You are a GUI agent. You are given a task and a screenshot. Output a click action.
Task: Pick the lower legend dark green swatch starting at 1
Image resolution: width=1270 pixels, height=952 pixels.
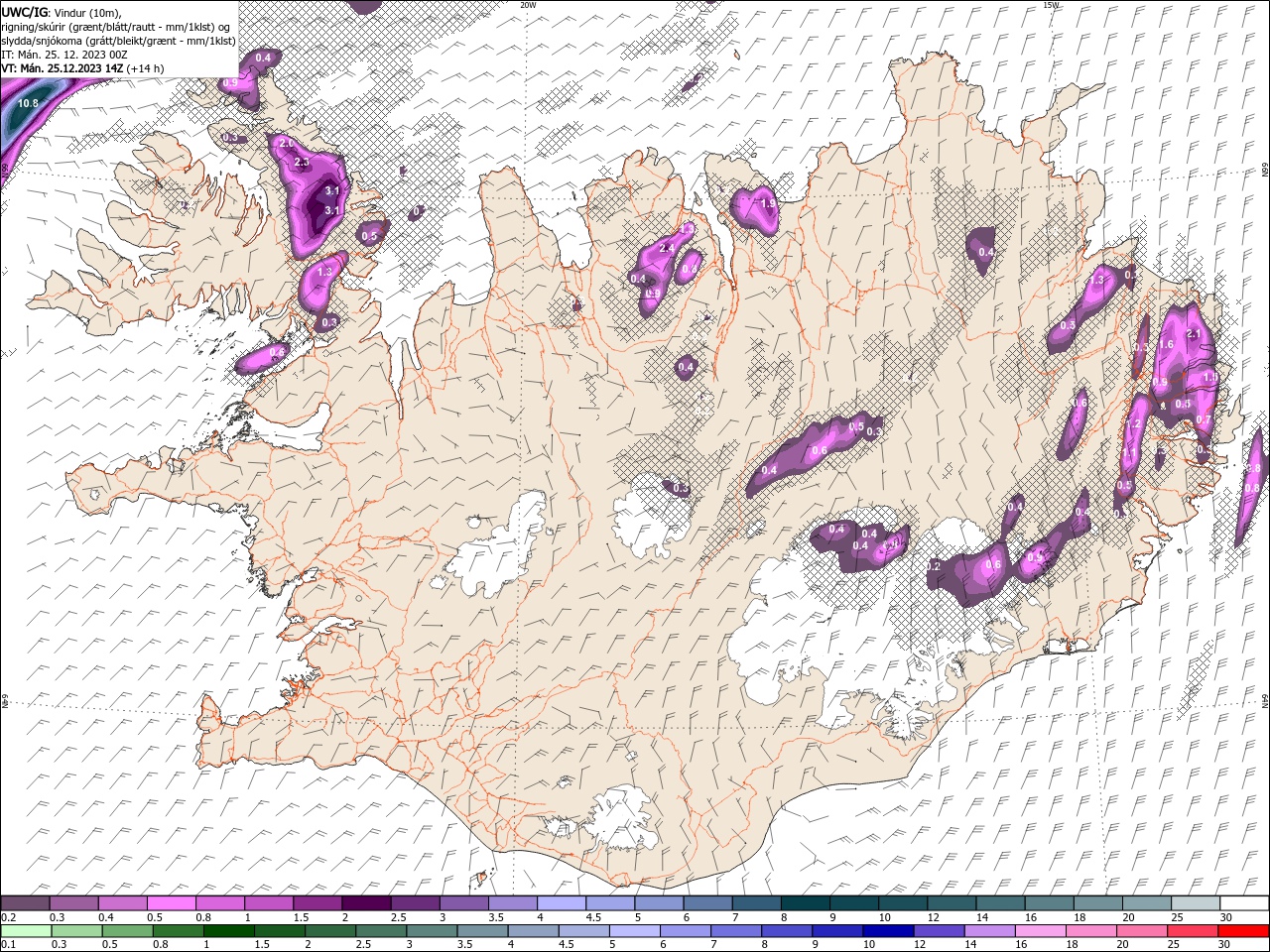tap(228, 931)
